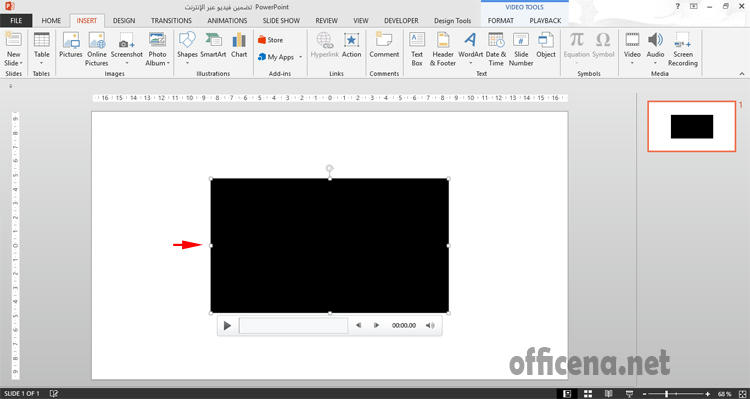
Task: Switch to Normal view in status bar
Action: point(567,394)
